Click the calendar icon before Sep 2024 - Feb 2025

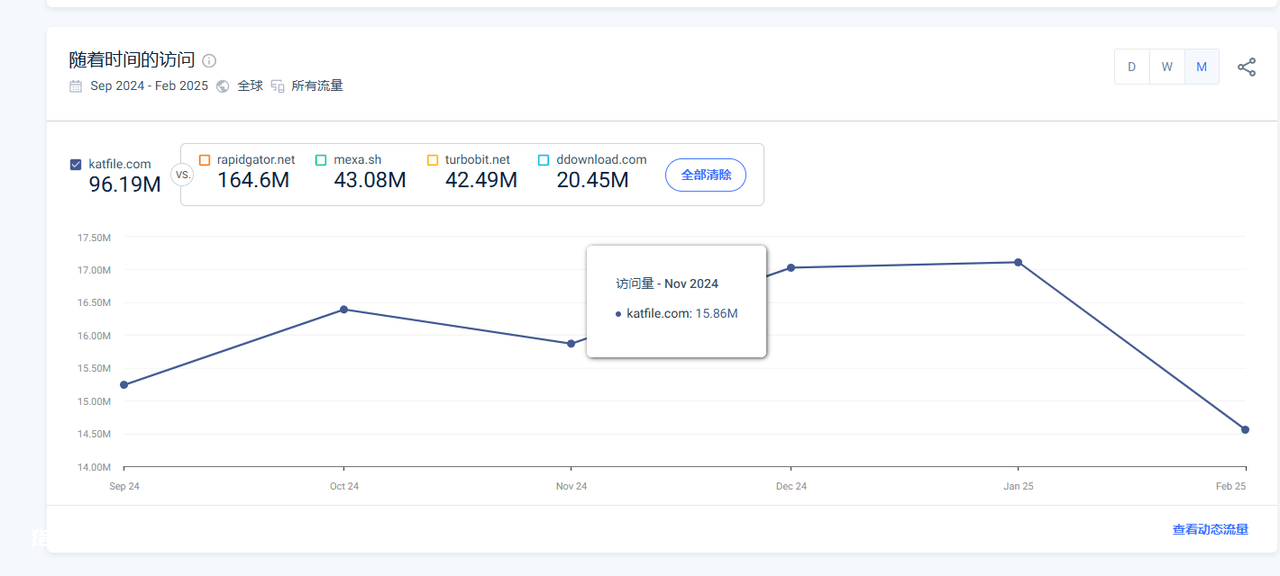click(76, 86)
